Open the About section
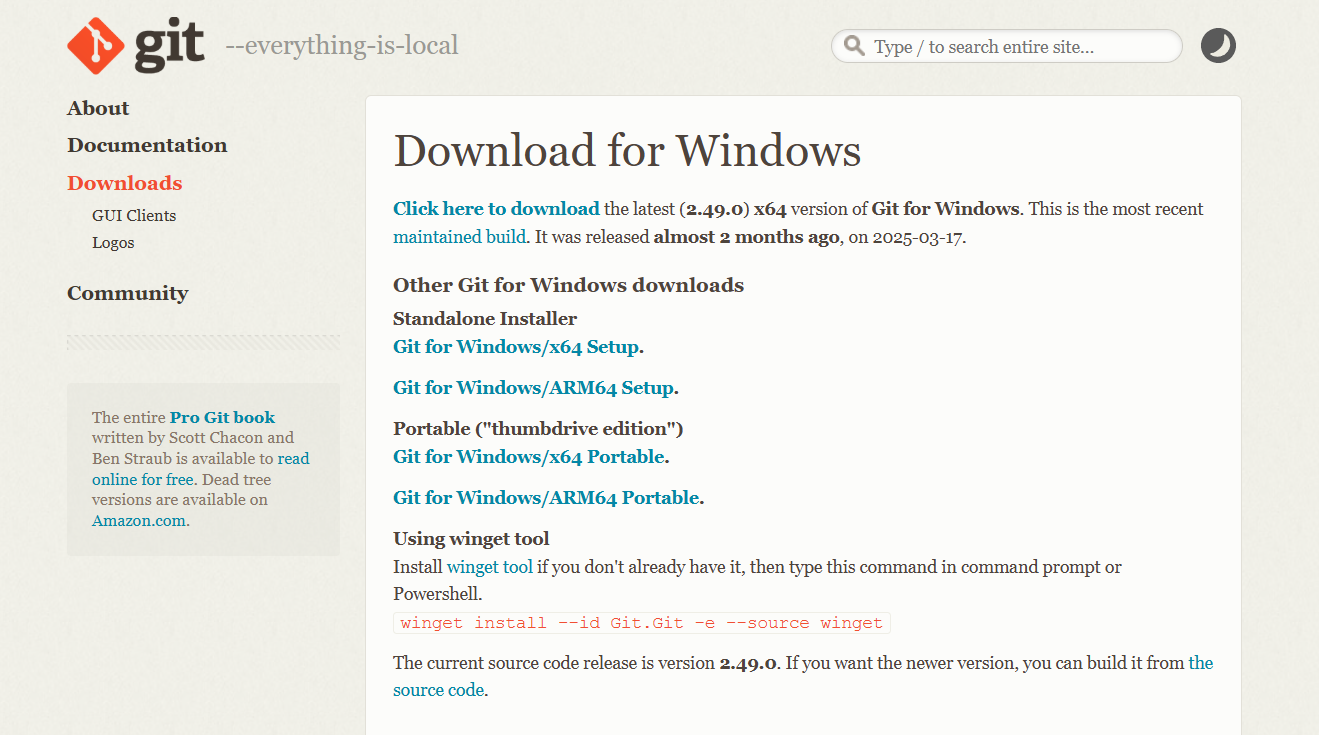The image size is (1319, 735). (x=98, y=108)
